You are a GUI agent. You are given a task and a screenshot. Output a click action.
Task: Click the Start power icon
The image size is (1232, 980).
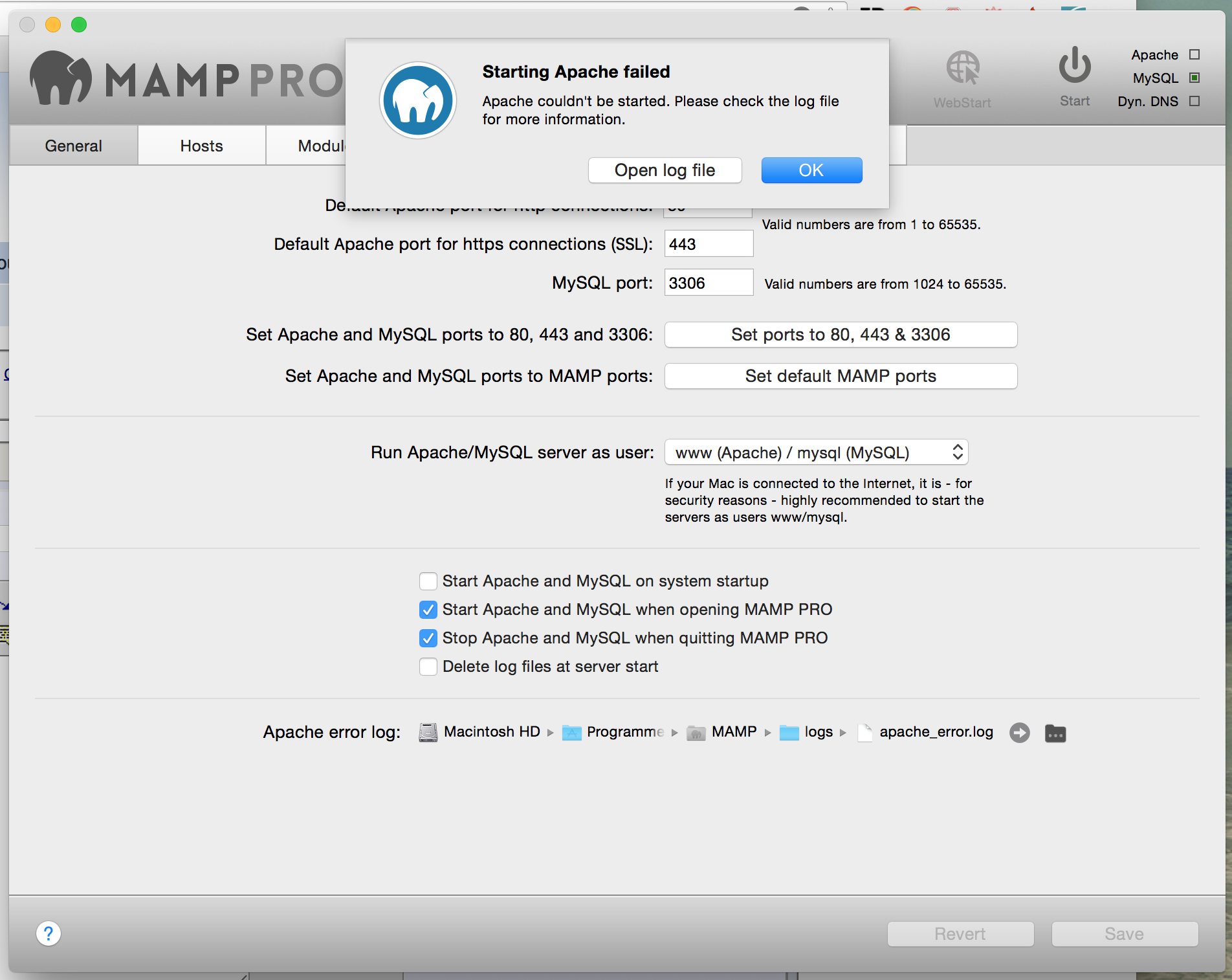(1075, 65)
